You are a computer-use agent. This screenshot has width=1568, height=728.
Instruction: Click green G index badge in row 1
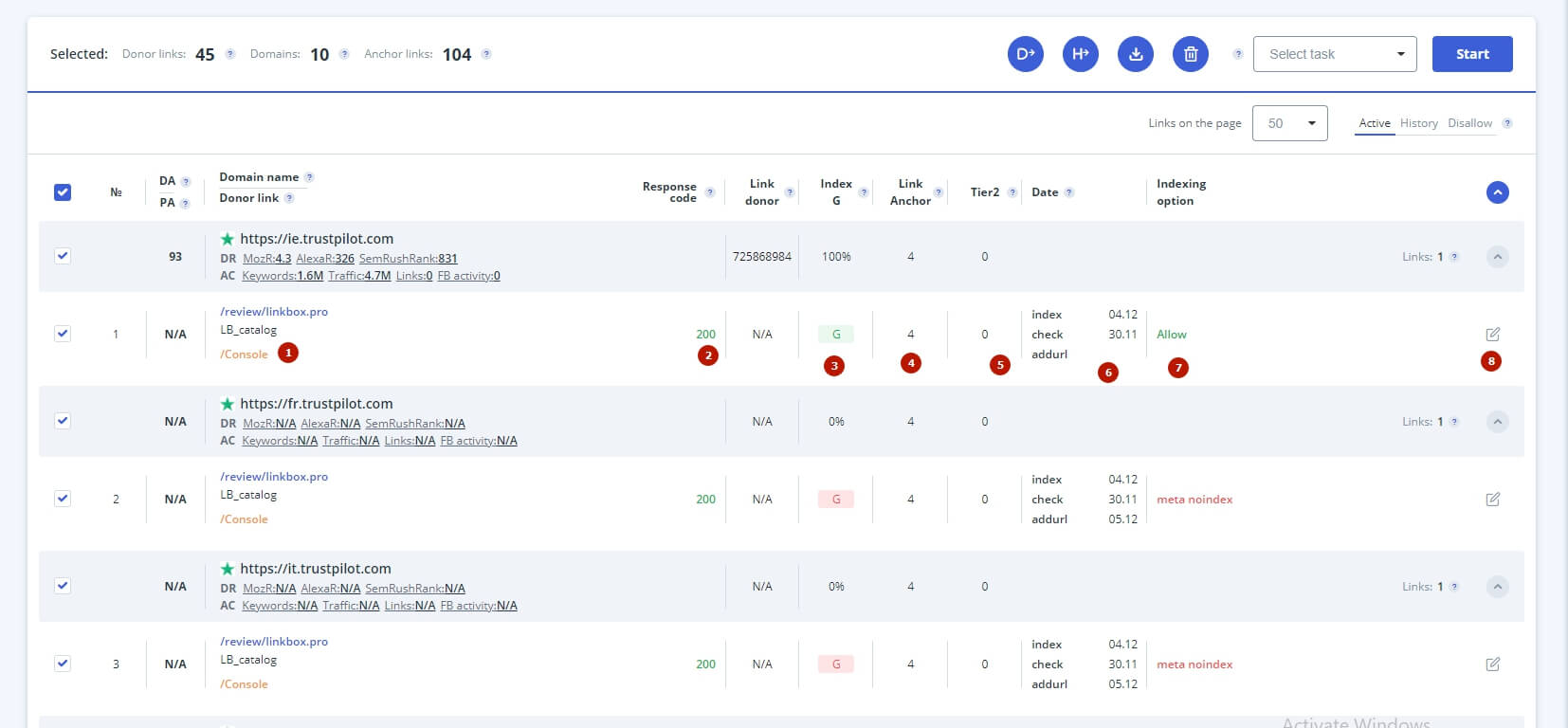point(836,335)
